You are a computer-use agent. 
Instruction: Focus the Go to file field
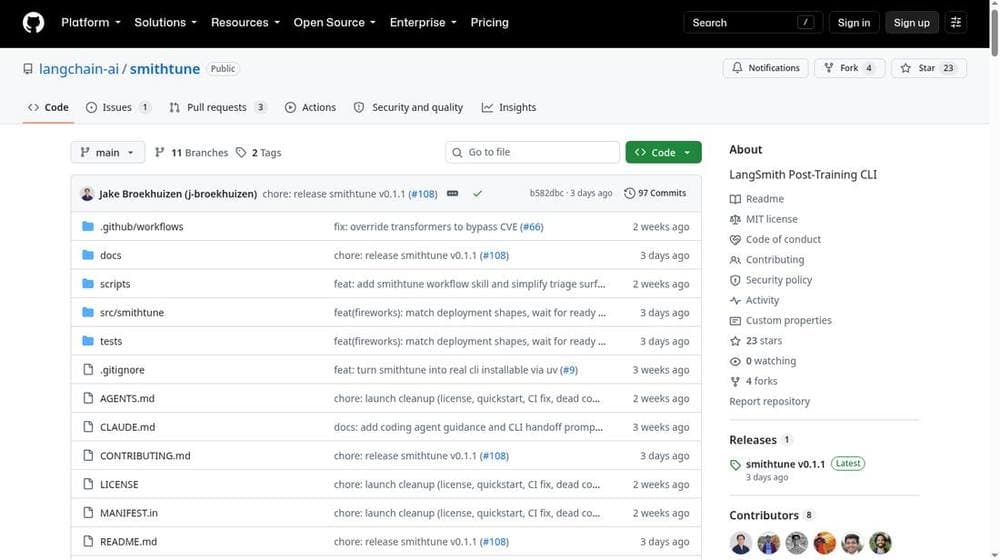click(x=533, y=152)
